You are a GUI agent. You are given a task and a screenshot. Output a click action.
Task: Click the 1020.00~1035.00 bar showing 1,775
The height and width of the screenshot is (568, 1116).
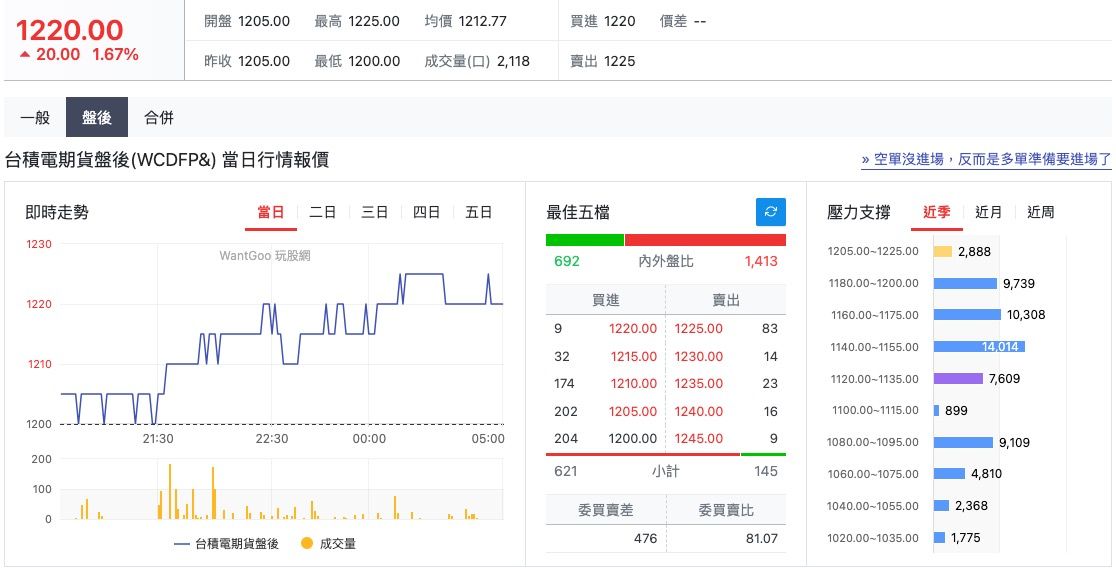coord(939,537)
